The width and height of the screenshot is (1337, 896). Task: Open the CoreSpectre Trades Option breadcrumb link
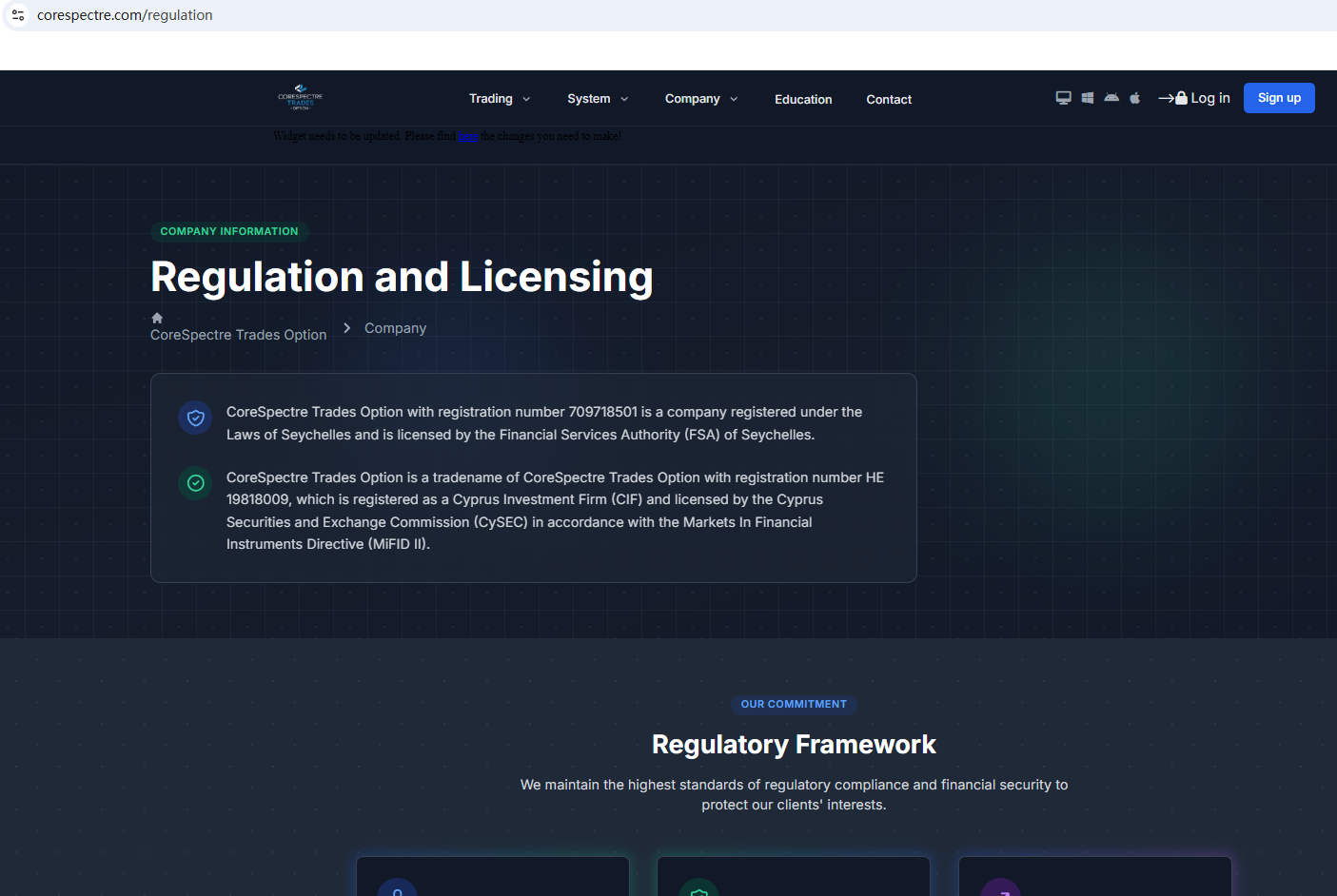(238, 335)
